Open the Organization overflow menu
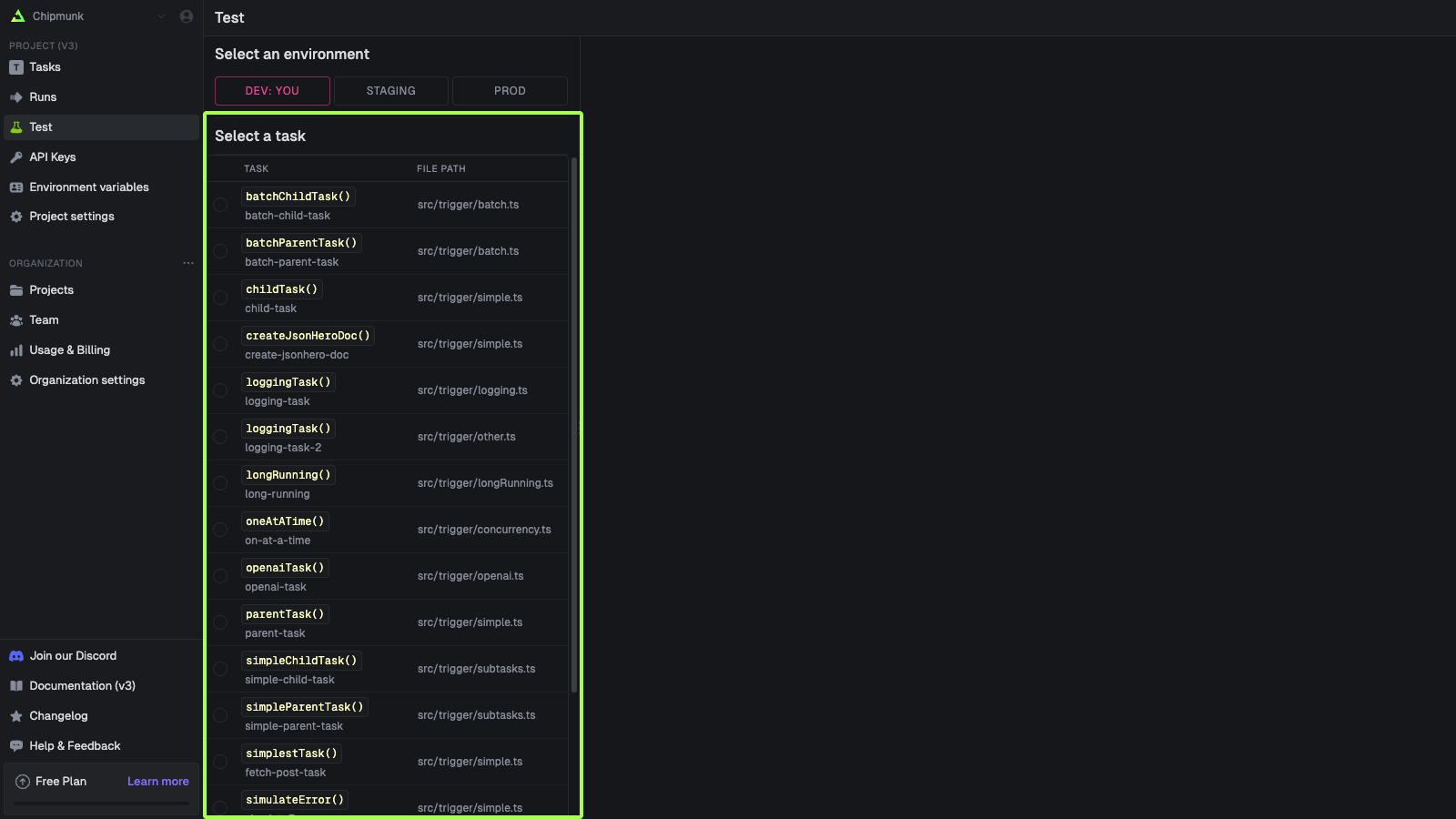Viewport: 1456px width, 819px height. (x=188, y=263)
